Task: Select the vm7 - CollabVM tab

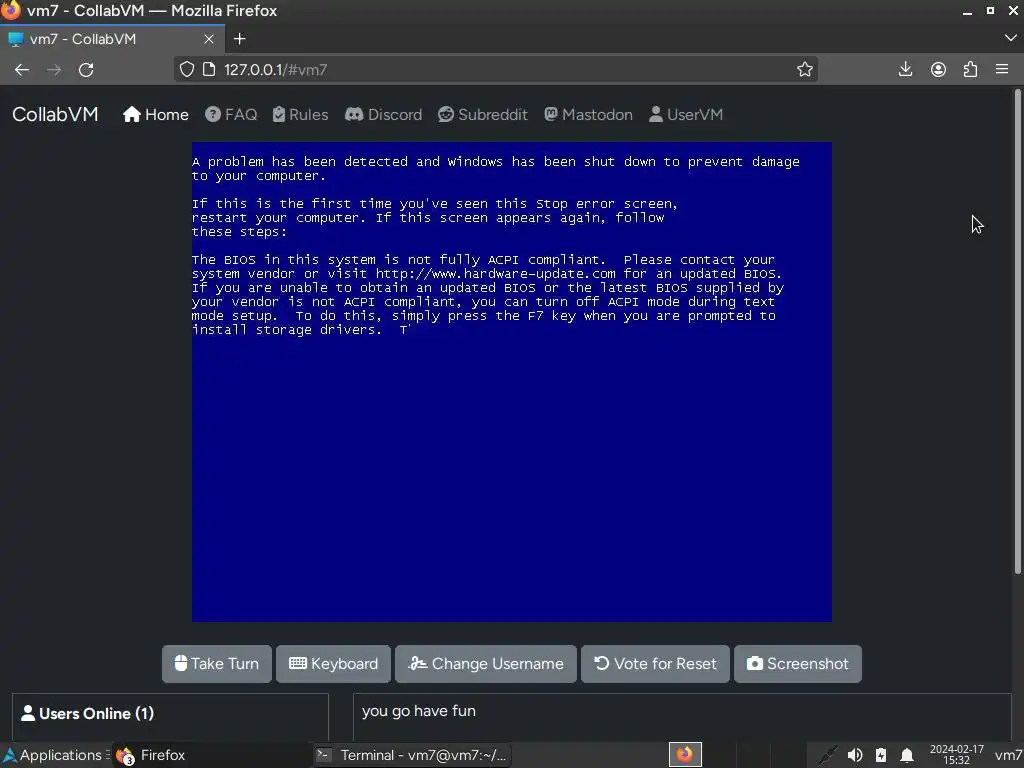Action: click(112, 39)
